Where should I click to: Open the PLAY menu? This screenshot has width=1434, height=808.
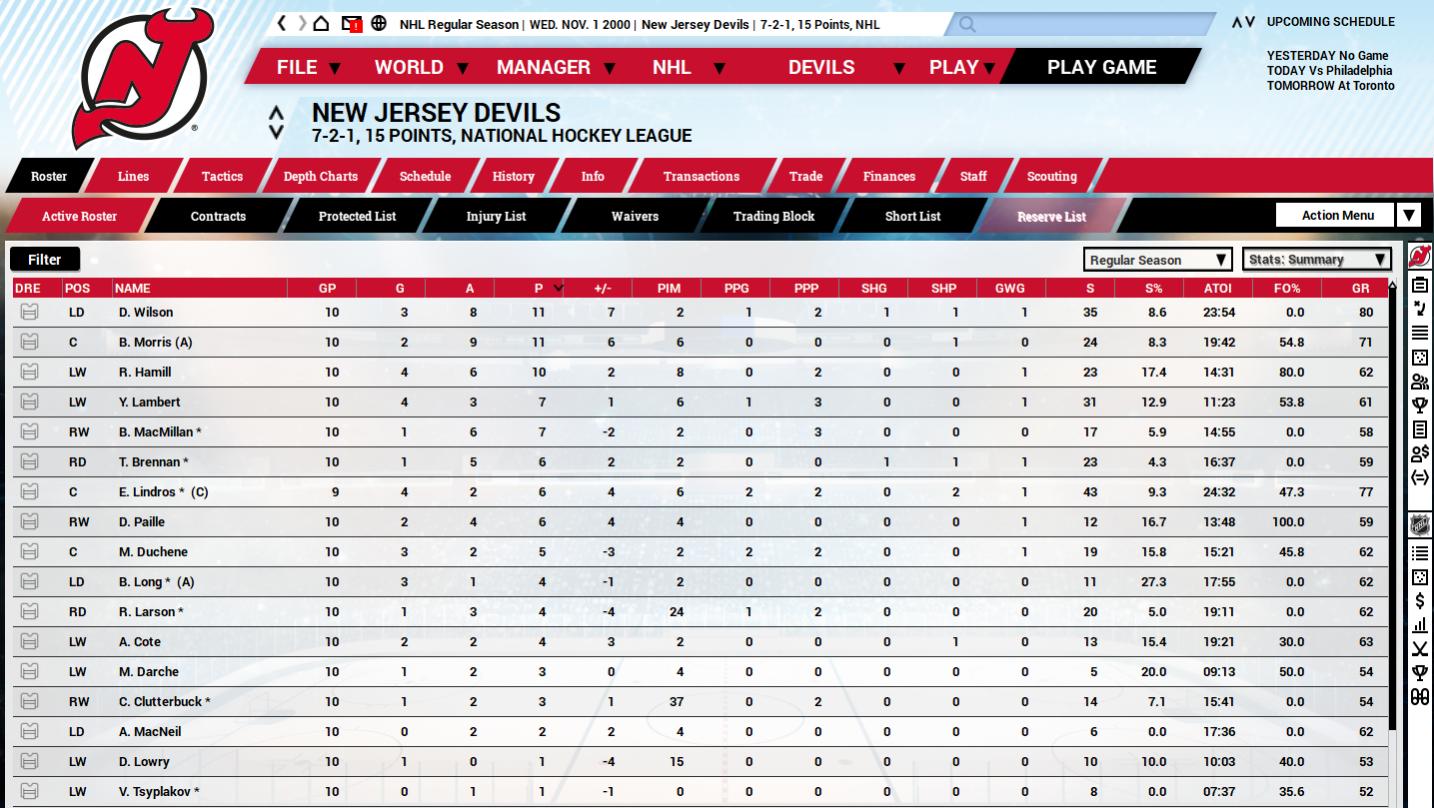click(x=962, y=67)
